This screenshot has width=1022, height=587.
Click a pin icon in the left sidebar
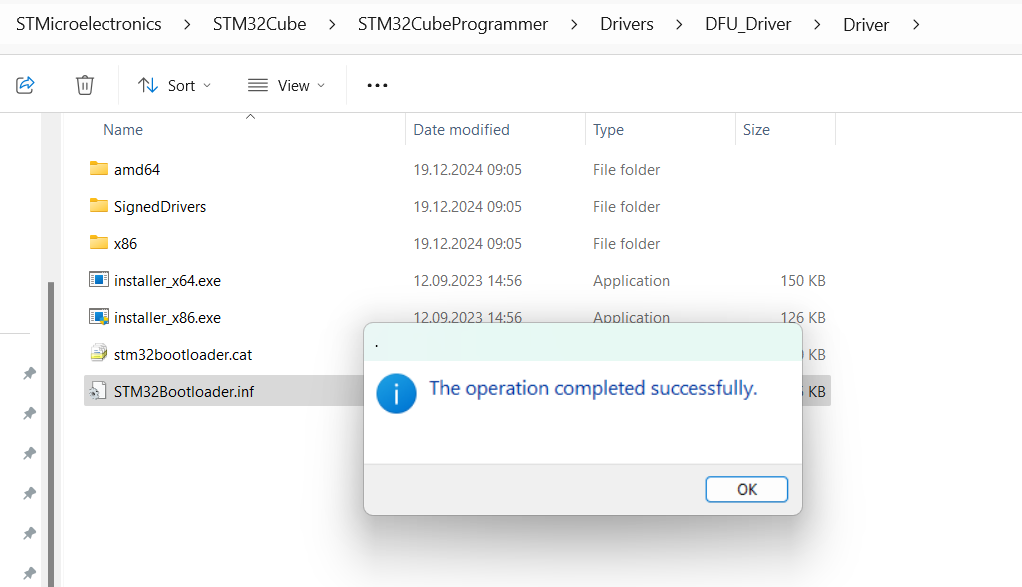point(29,373)
